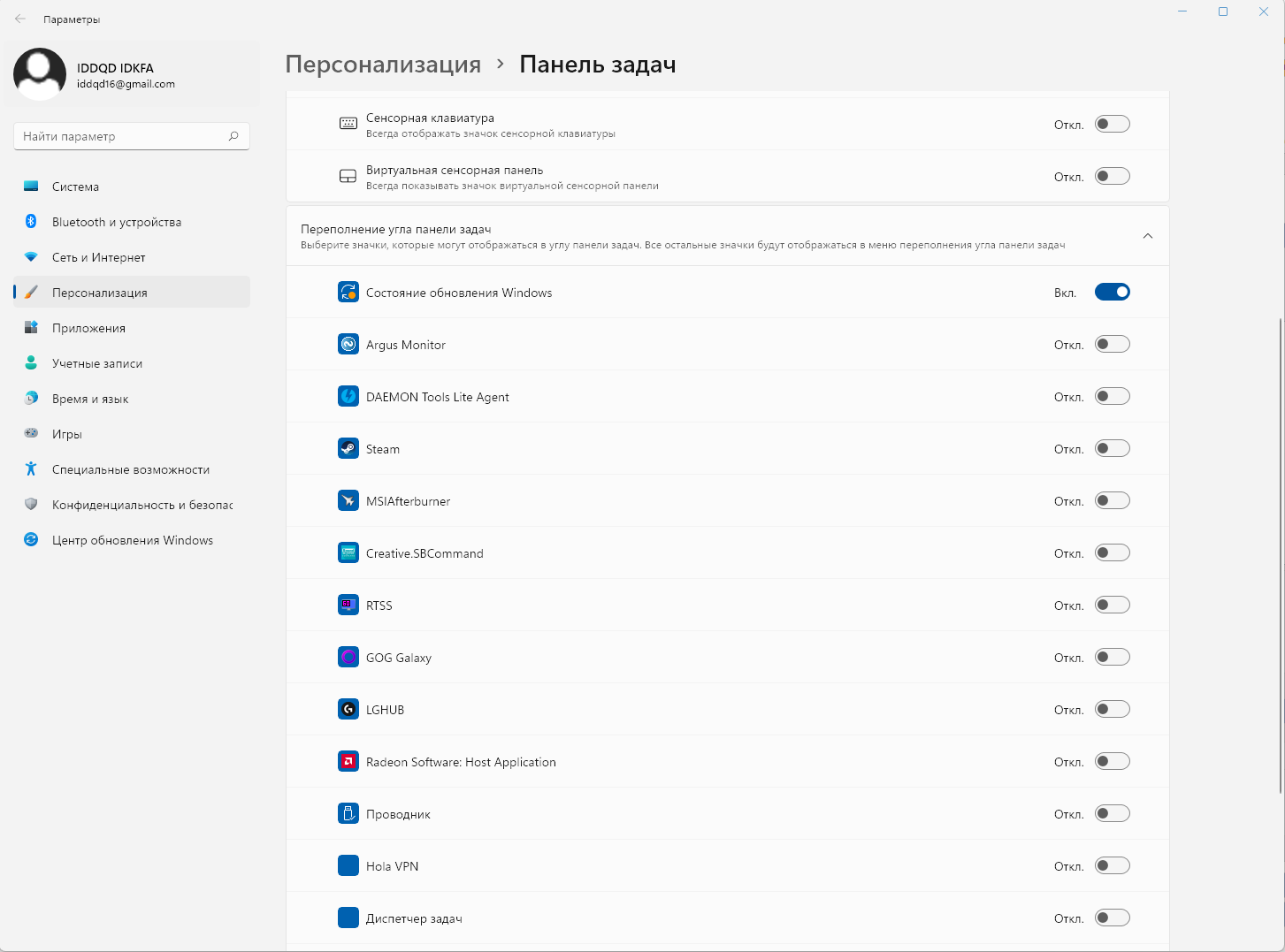Collapse Переполнение угла панели задач section
Screen dimensions: 1285x952
(1147, 236)
